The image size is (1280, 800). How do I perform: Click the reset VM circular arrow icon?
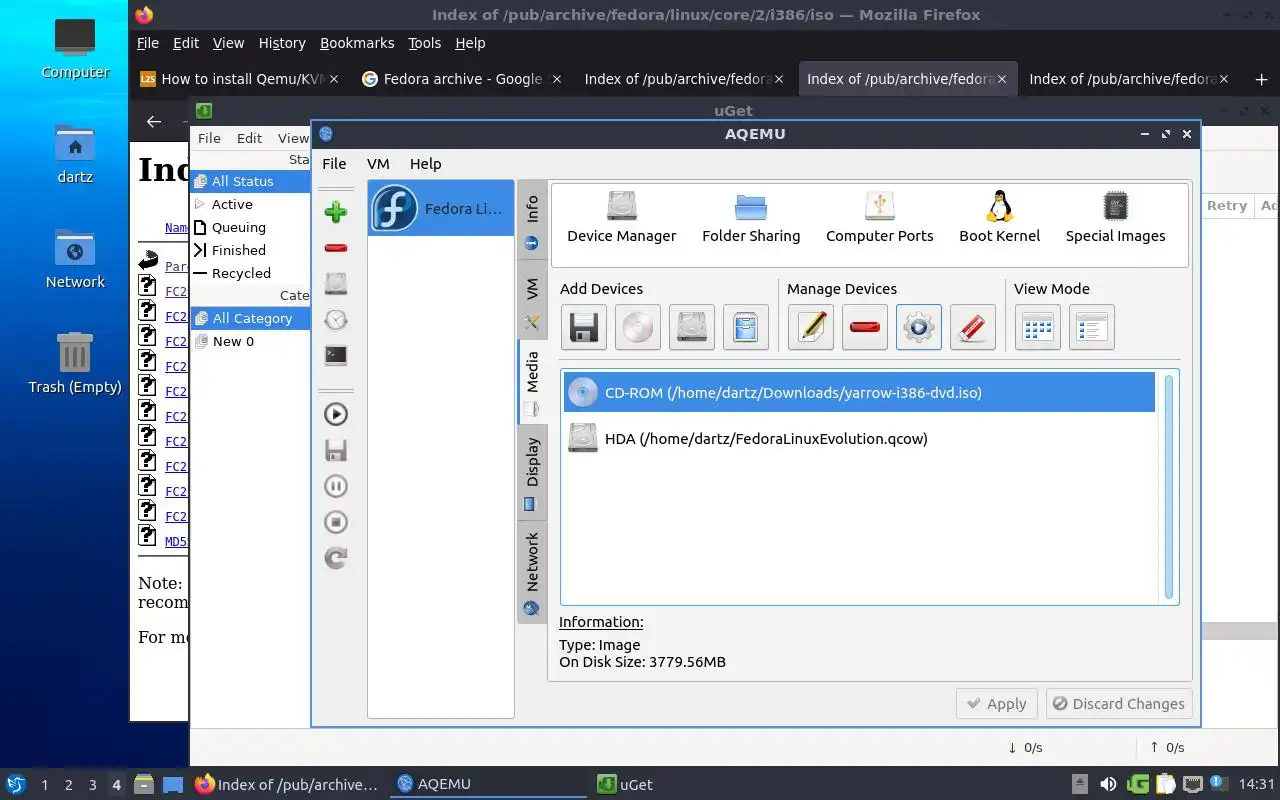(x=336, y=558)
